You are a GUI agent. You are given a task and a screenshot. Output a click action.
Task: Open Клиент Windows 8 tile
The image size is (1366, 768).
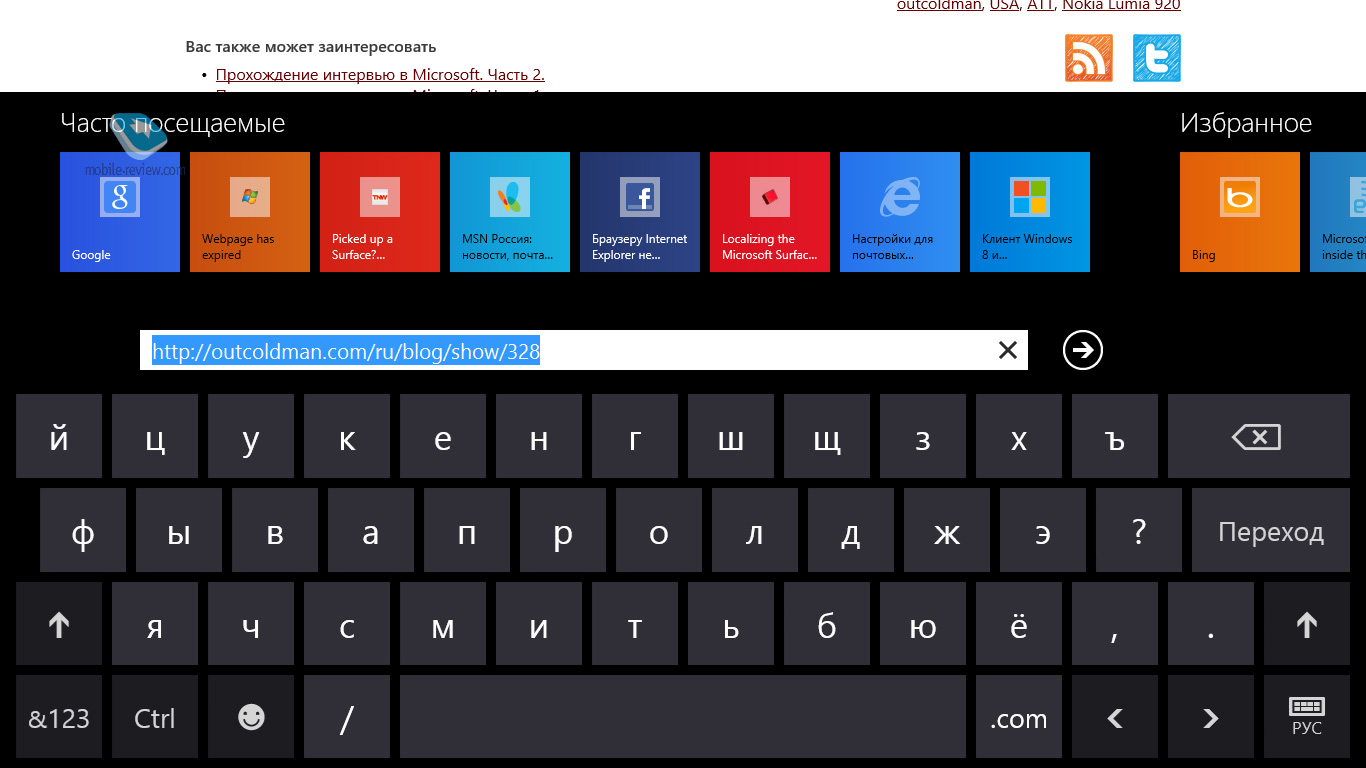pos(1030,212)
